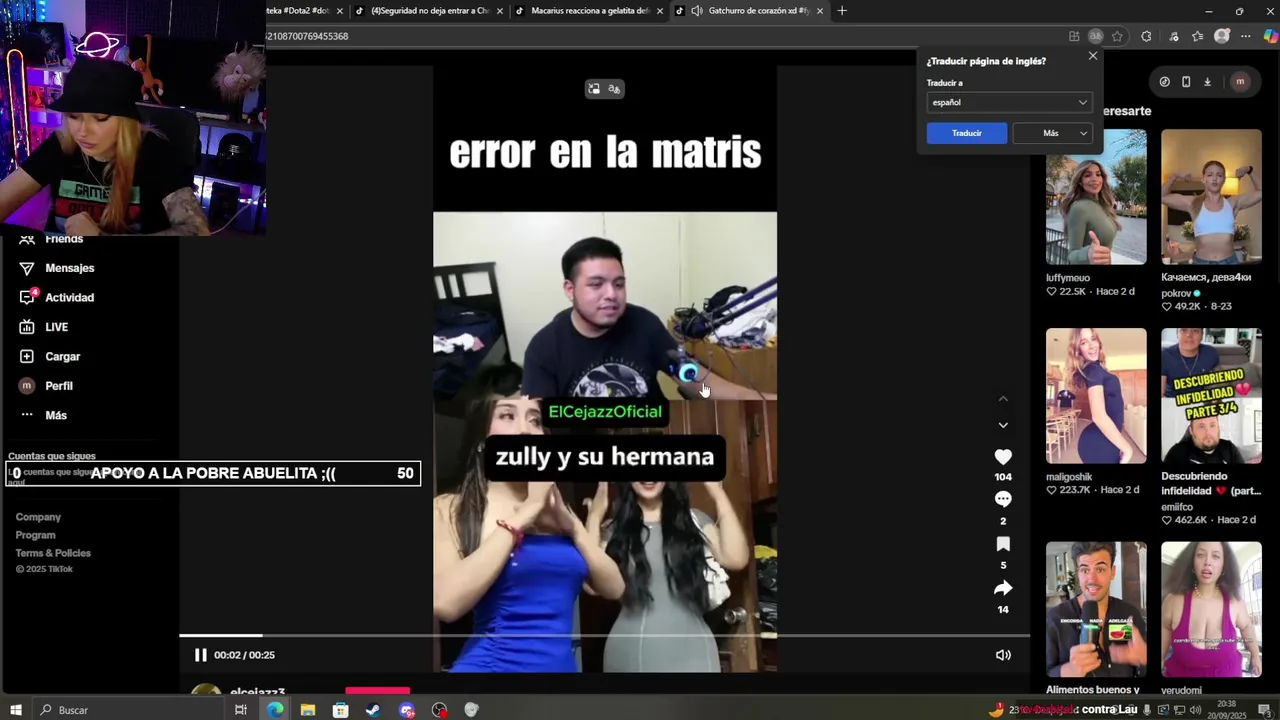The height and width of the screenshot is (720, 1280).
Task: Go to next video with down chevron
Action: (x=1003, y=425)
